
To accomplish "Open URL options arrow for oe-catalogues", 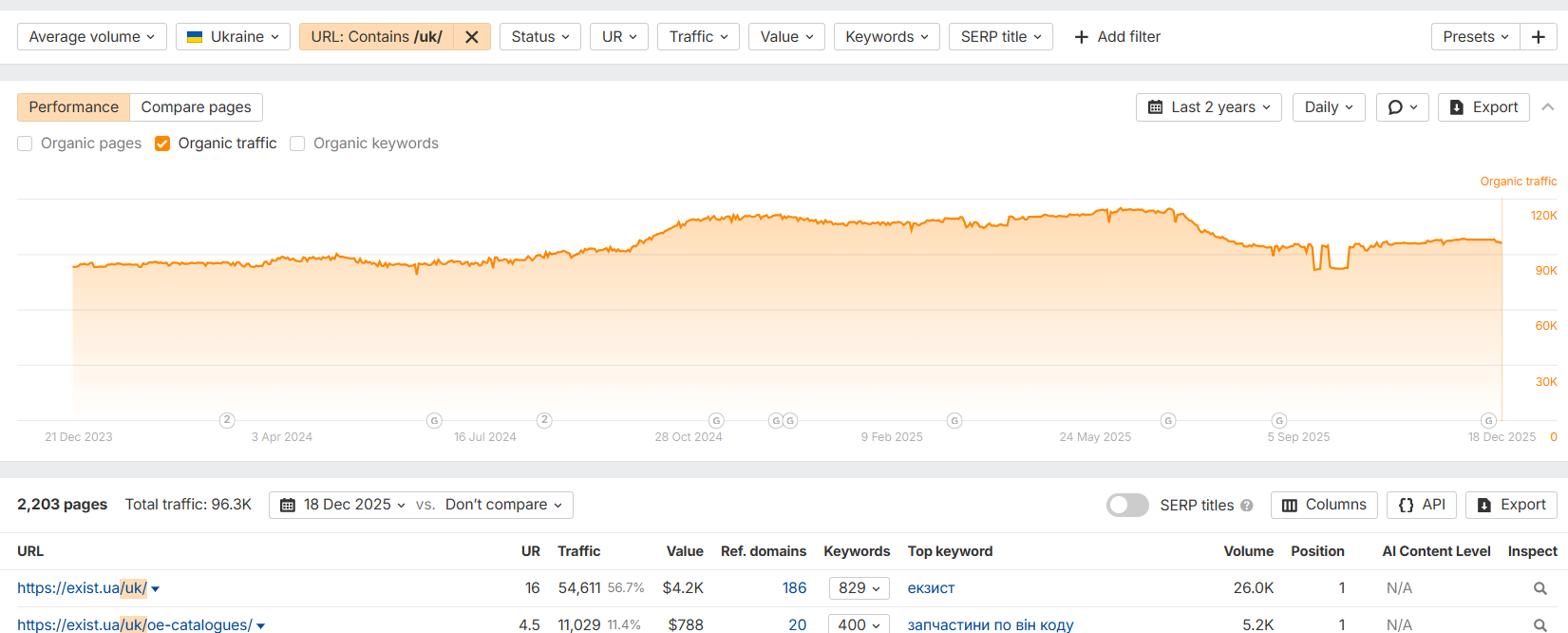I will point(260,625).
